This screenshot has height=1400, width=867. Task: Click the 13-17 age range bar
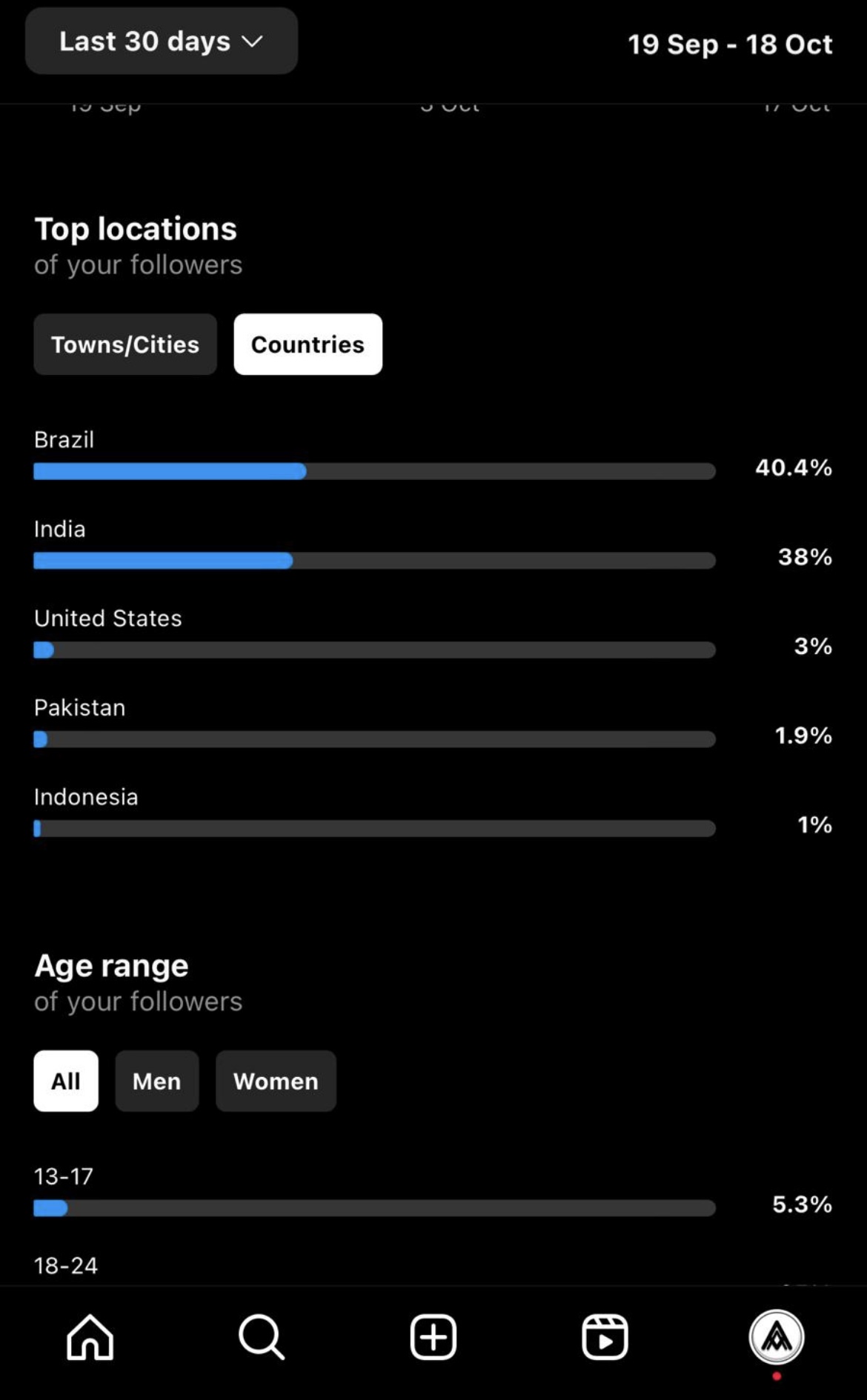tap(374, 1208)
